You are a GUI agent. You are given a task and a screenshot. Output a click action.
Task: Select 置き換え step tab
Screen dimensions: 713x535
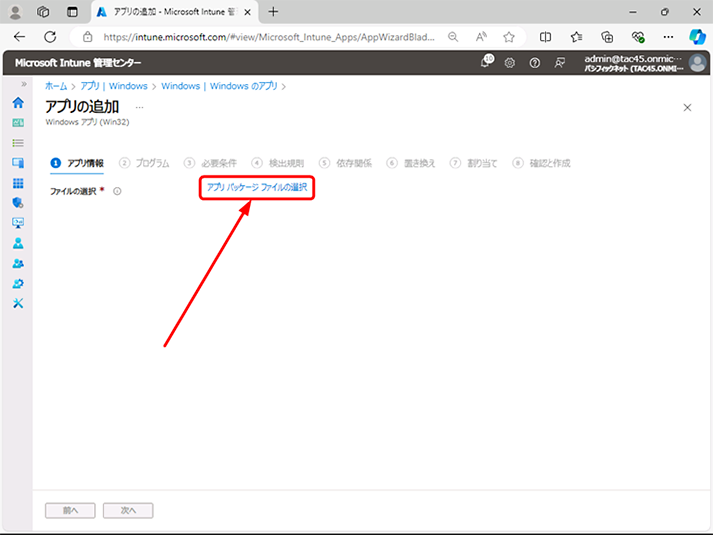pyautogui.click(x=410, y=163)
